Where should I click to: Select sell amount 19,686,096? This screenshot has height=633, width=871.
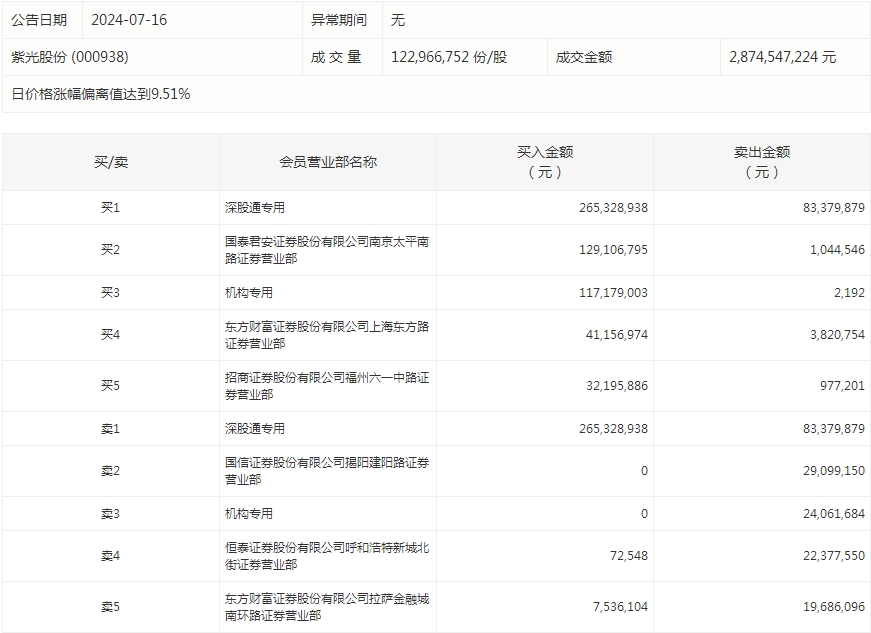834,607
